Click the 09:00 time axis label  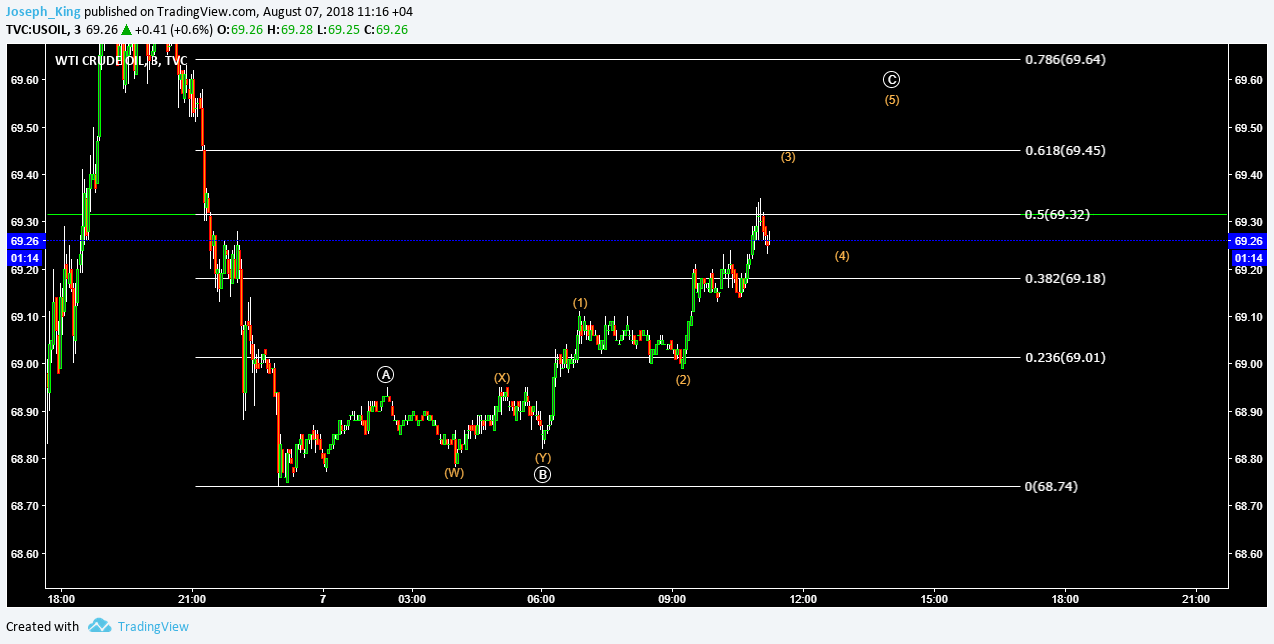click(672, 599)
